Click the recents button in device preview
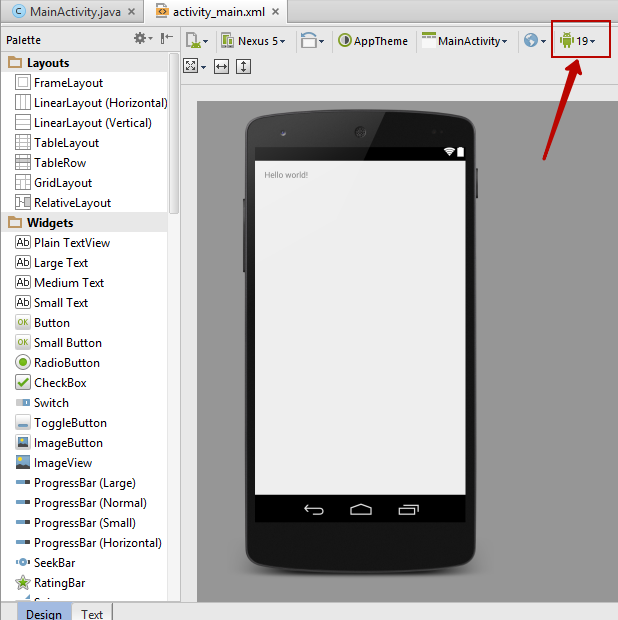The width and height of the screenshot is (618, 620). [x=408, y=509]
